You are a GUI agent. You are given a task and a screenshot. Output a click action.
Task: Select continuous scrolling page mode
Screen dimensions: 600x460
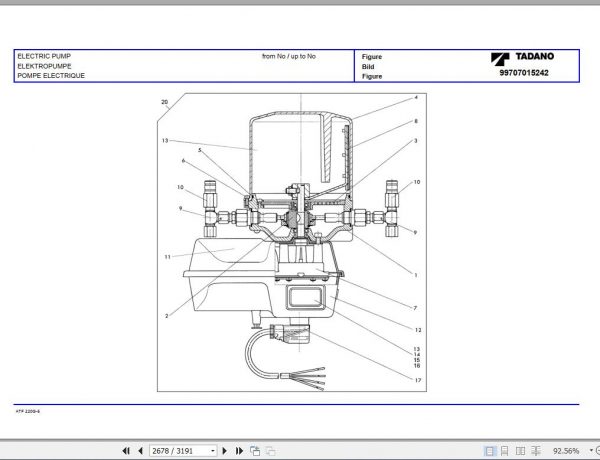505,451
